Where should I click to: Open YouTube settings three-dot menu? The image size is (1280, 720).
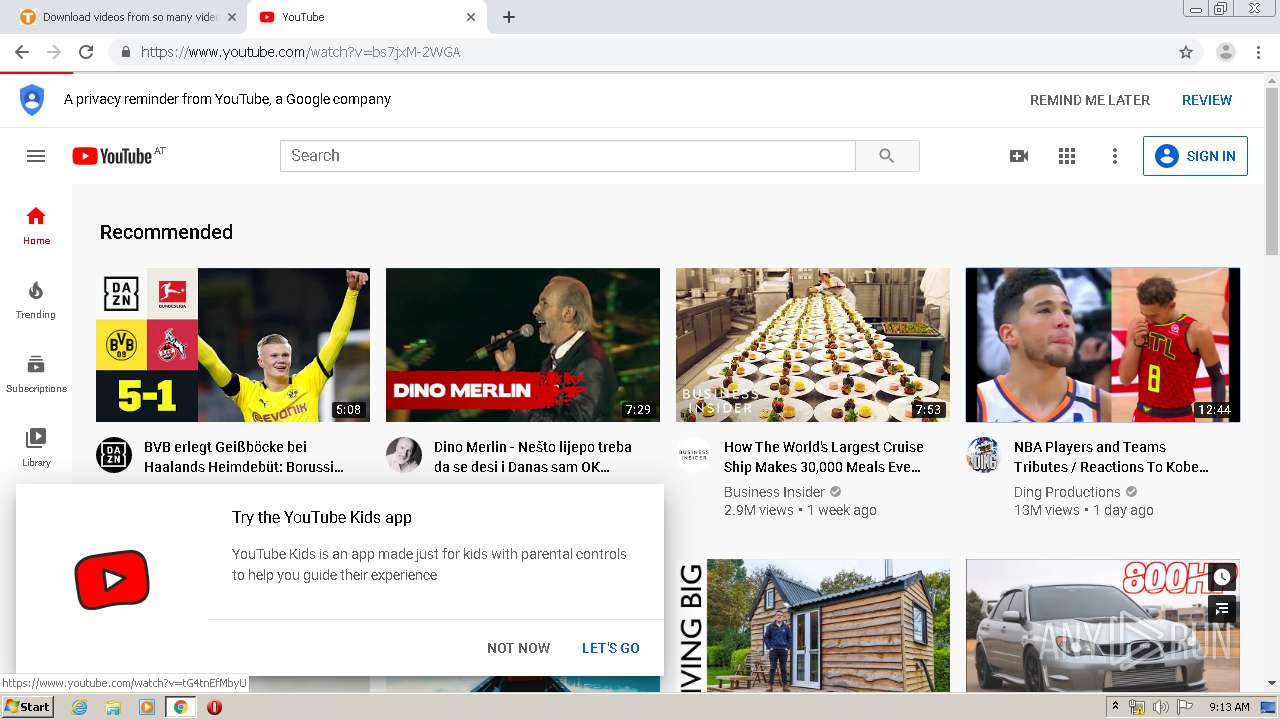1115,156
